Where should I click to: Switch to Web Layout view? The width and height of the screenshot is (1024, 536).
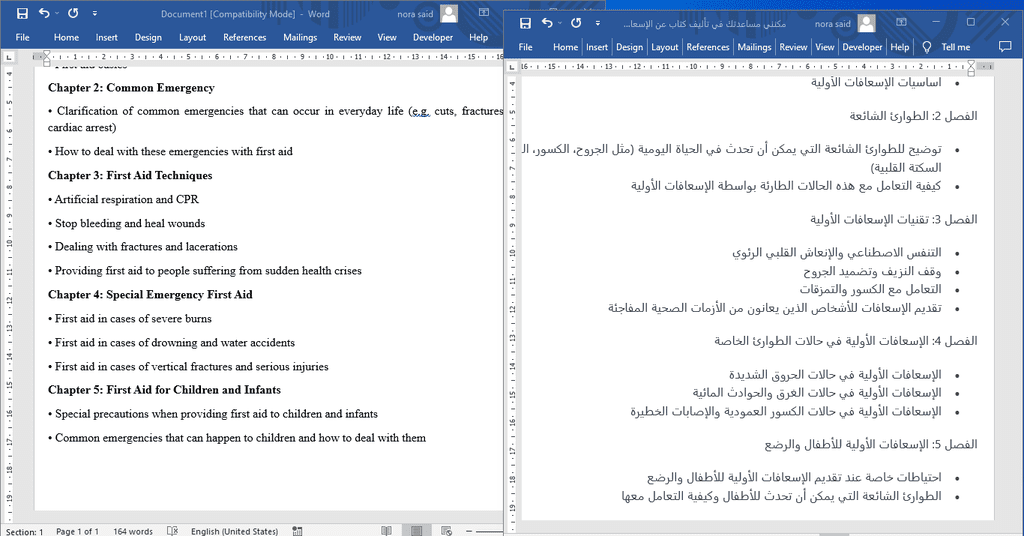(447, 531)
